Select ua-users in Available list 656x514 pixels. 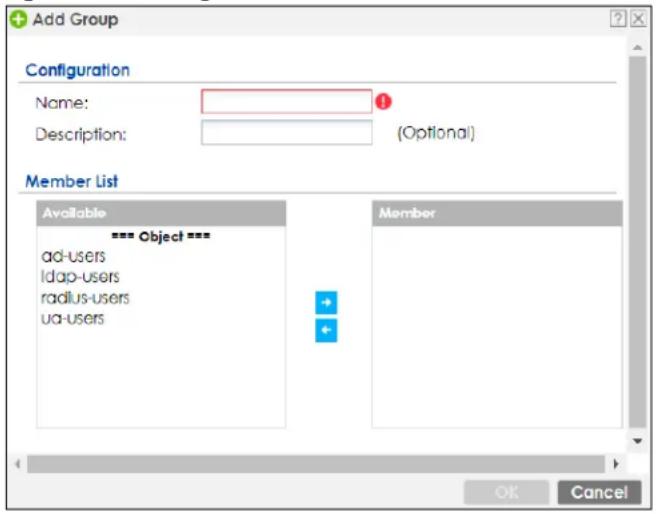[73, 319]
